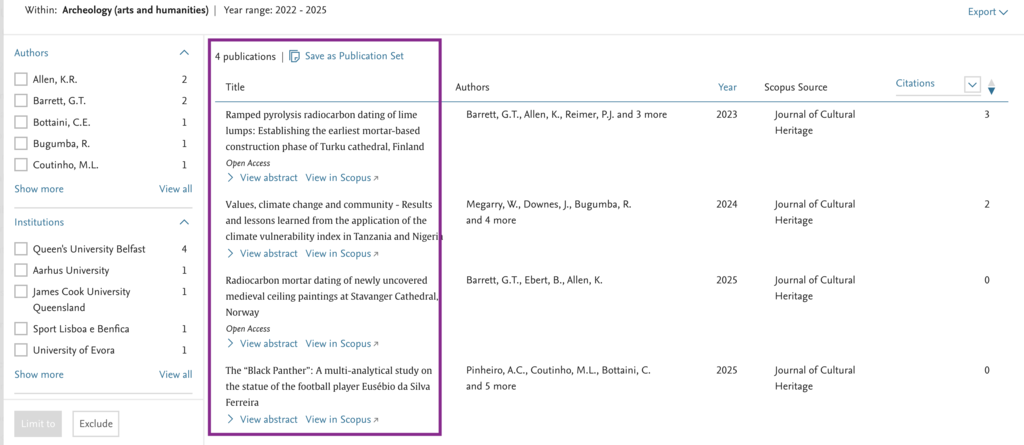Click the descending sort arrow beside Citations

pos(991,91)
